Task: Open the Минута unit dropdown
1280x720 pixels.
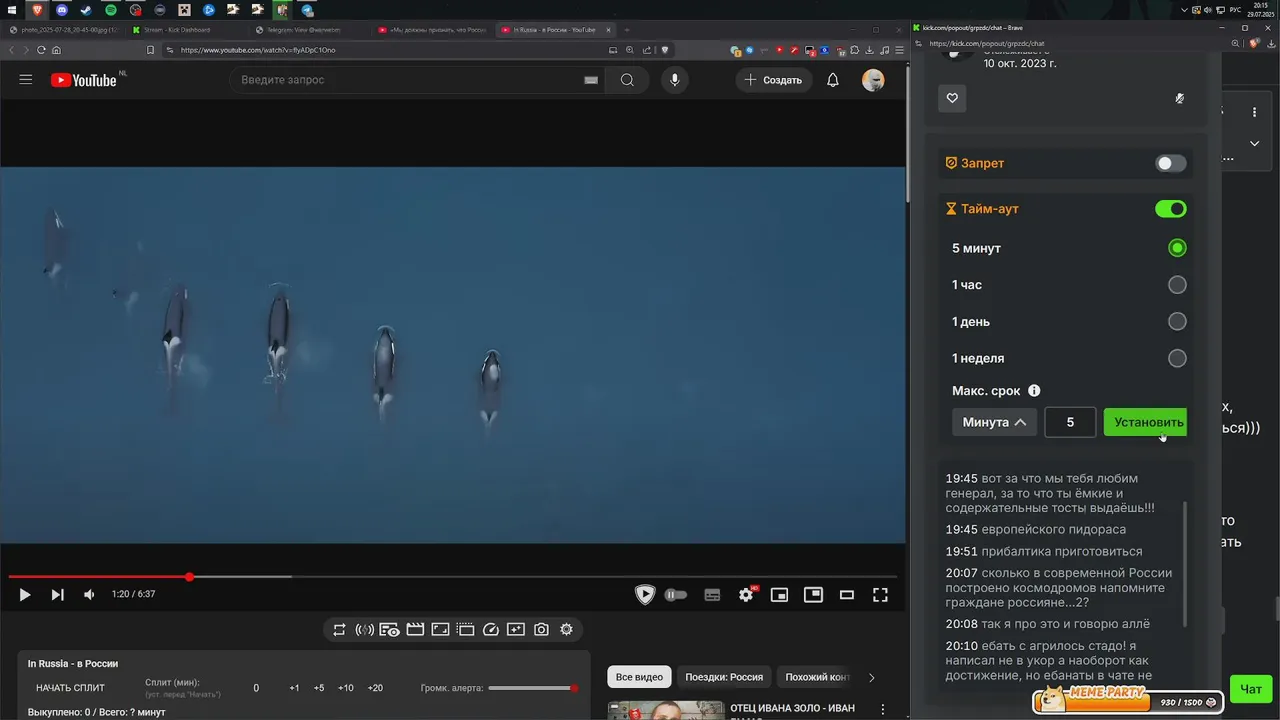Action: 994,422
